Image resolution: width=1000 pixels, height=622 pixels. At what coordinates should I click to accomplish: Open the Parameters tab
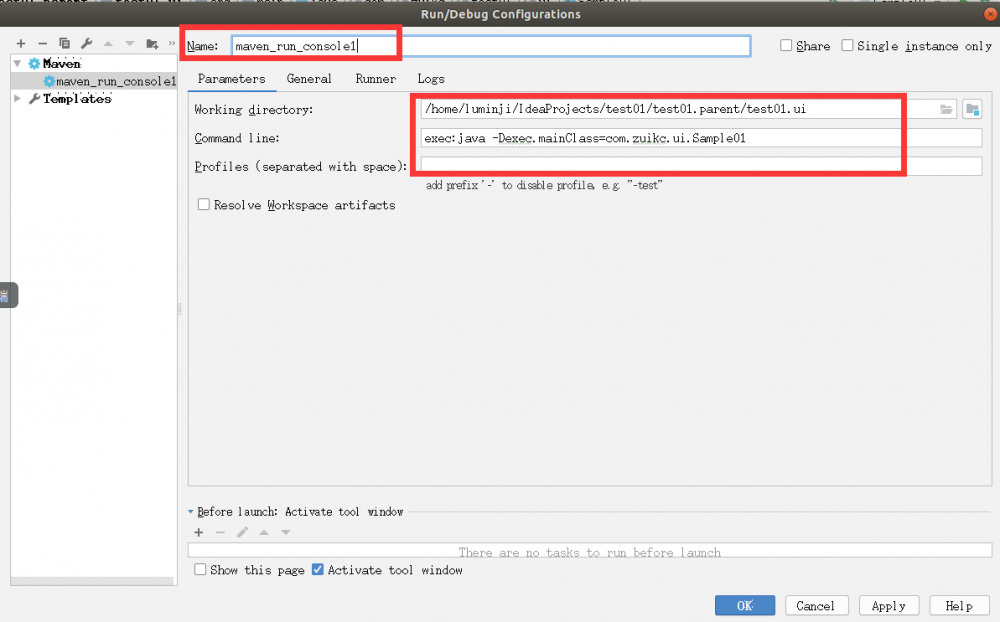click(x=232, y=79)
